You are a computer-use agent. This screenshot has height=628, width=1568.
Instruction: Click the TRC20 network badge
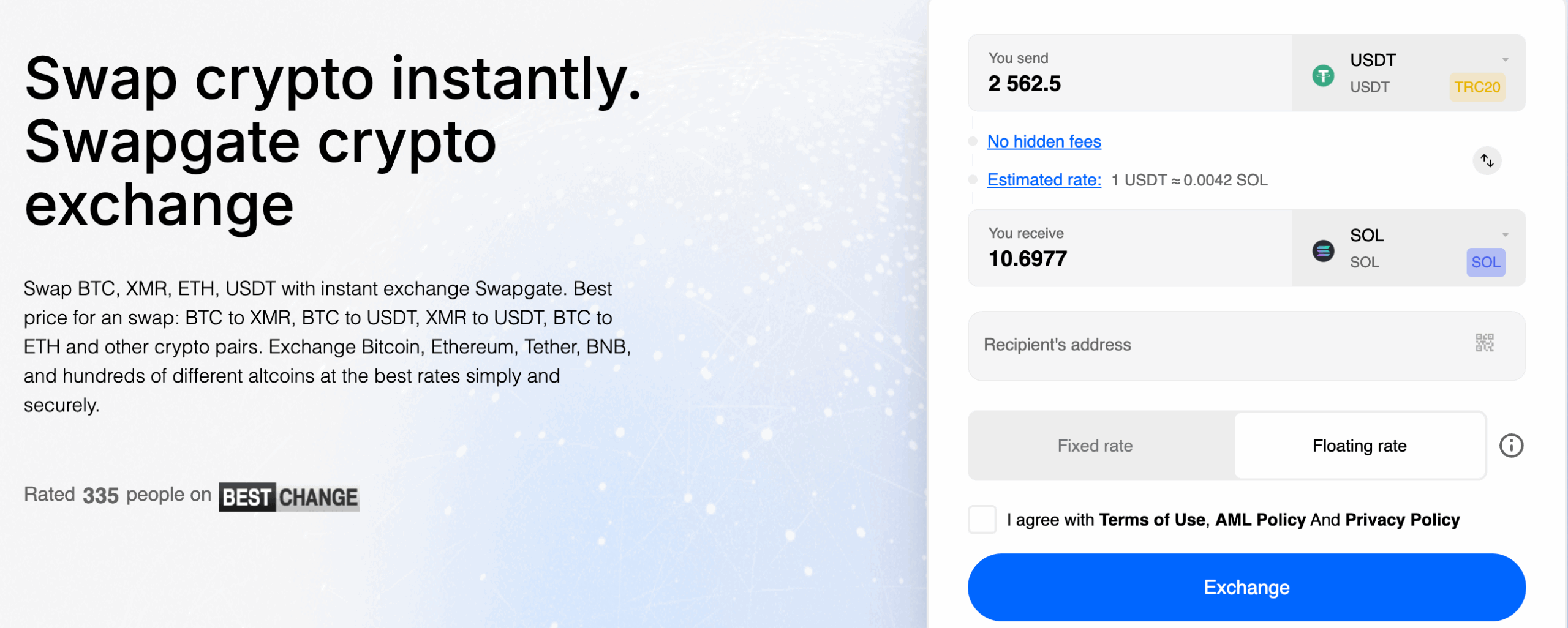pos(1477,87)
